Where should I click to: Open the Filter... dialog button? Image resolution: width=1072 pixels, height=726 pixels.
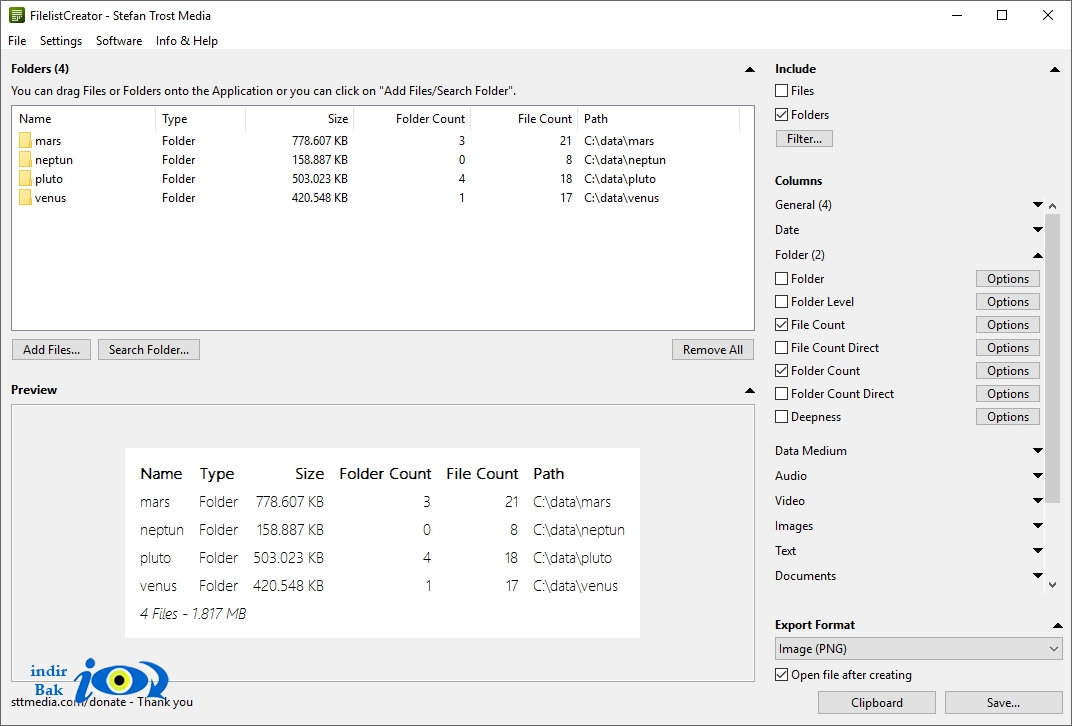(x=804, y=139)
